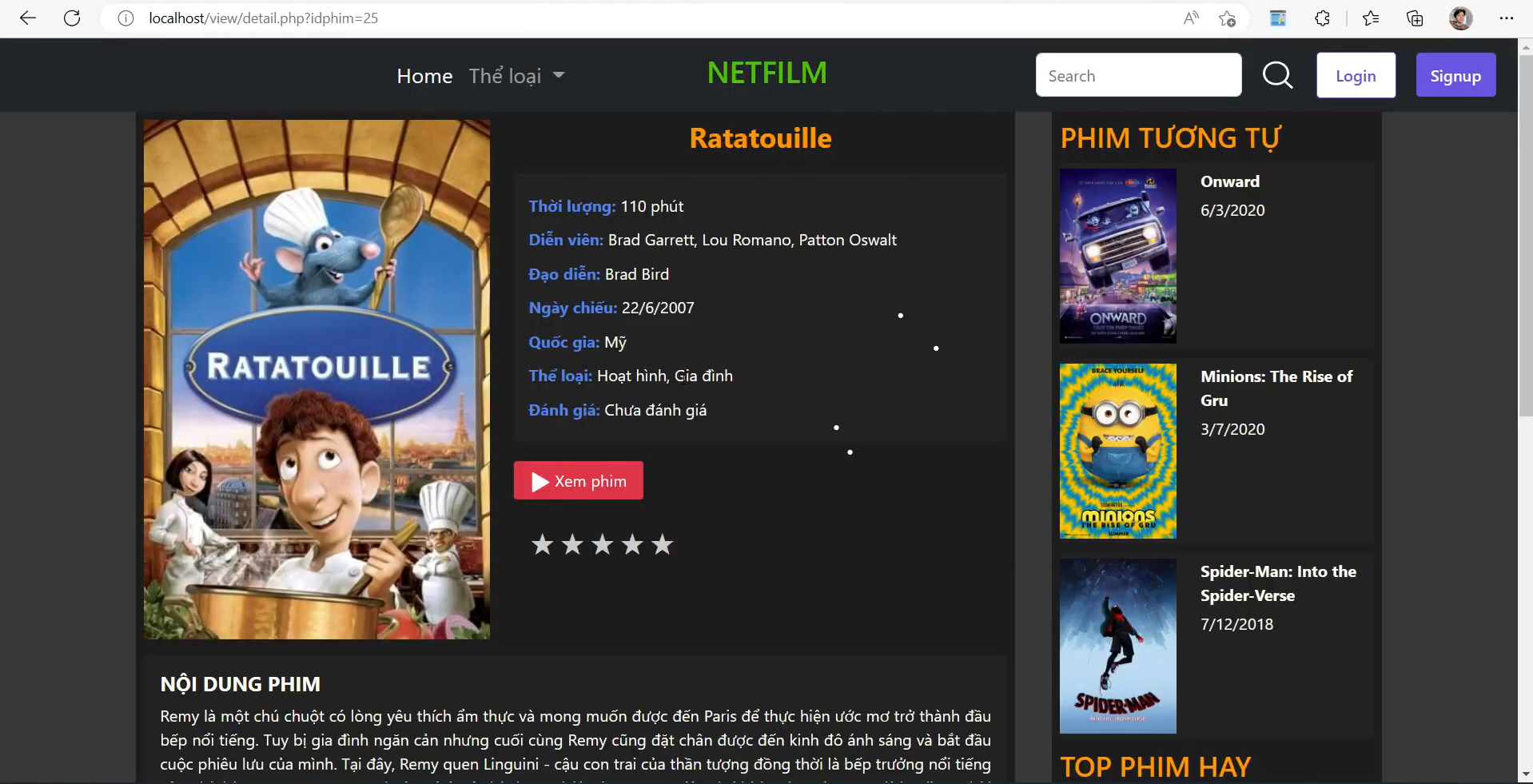Viewport: 1533px width, 784px height.
Task: Click the purple Signup button
Action: tap(1455, 75)
